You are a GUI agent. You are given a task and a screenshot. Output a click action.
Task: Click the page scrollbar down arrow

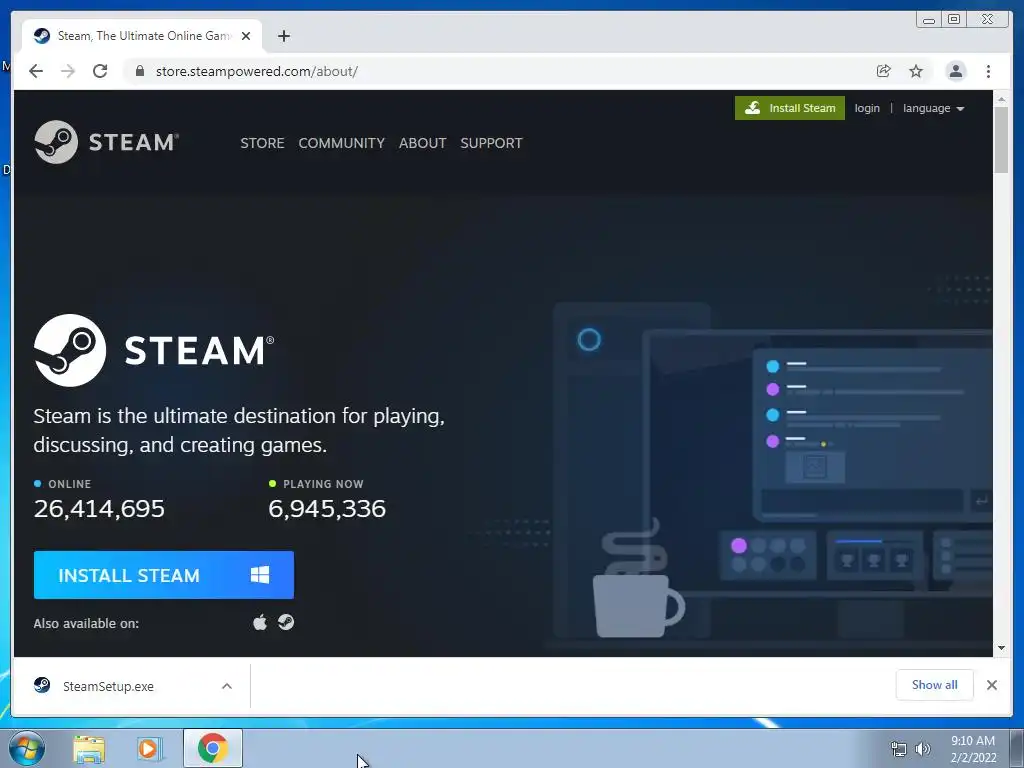(1001, 648)
